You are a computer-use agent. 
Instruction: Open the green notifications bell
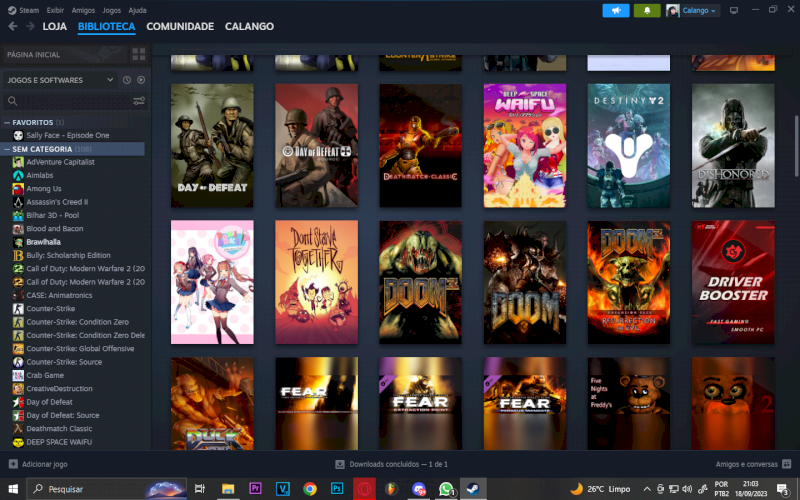646,10
